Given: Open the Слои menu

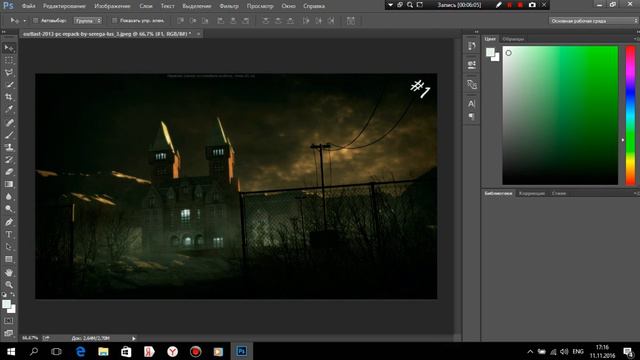Looking at the screenshot, I should coord(146,6).
